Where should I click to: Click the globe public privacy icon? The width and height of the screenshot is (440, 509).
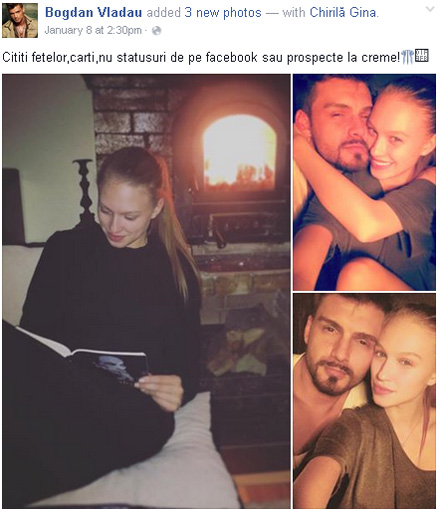coord(156,31)
